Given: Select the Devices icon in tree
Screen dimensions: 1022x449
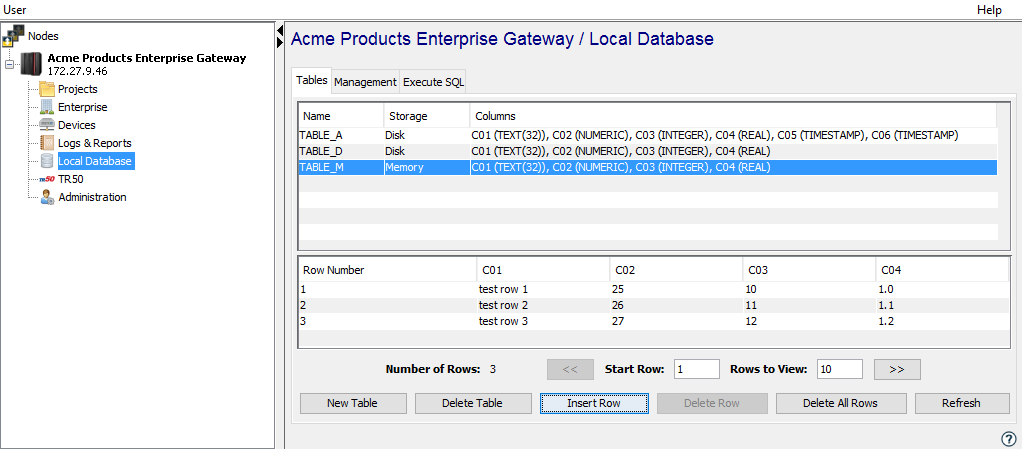Looking at the screenshot, I should click(47, 125).
